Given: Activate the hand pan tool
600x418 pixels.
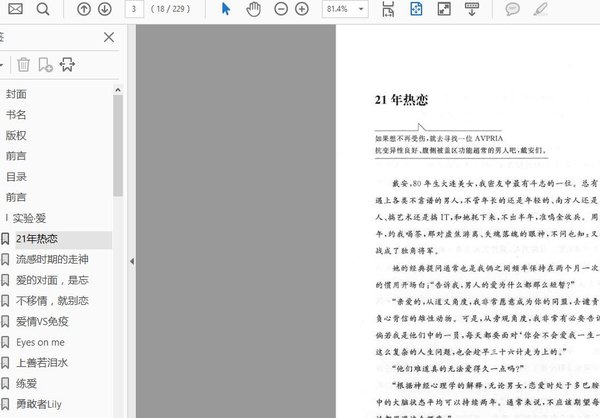Looking at the screenshot, I should coord(253,9).
